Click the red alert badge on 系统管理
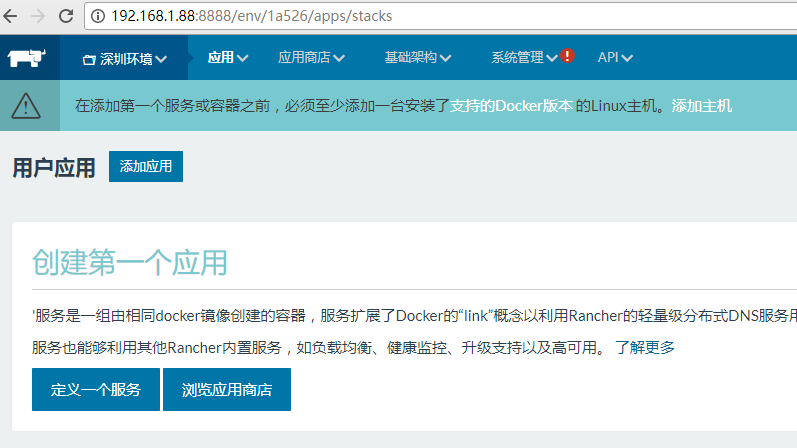Screen dimensions: 797x448 [x=568, y=55]
